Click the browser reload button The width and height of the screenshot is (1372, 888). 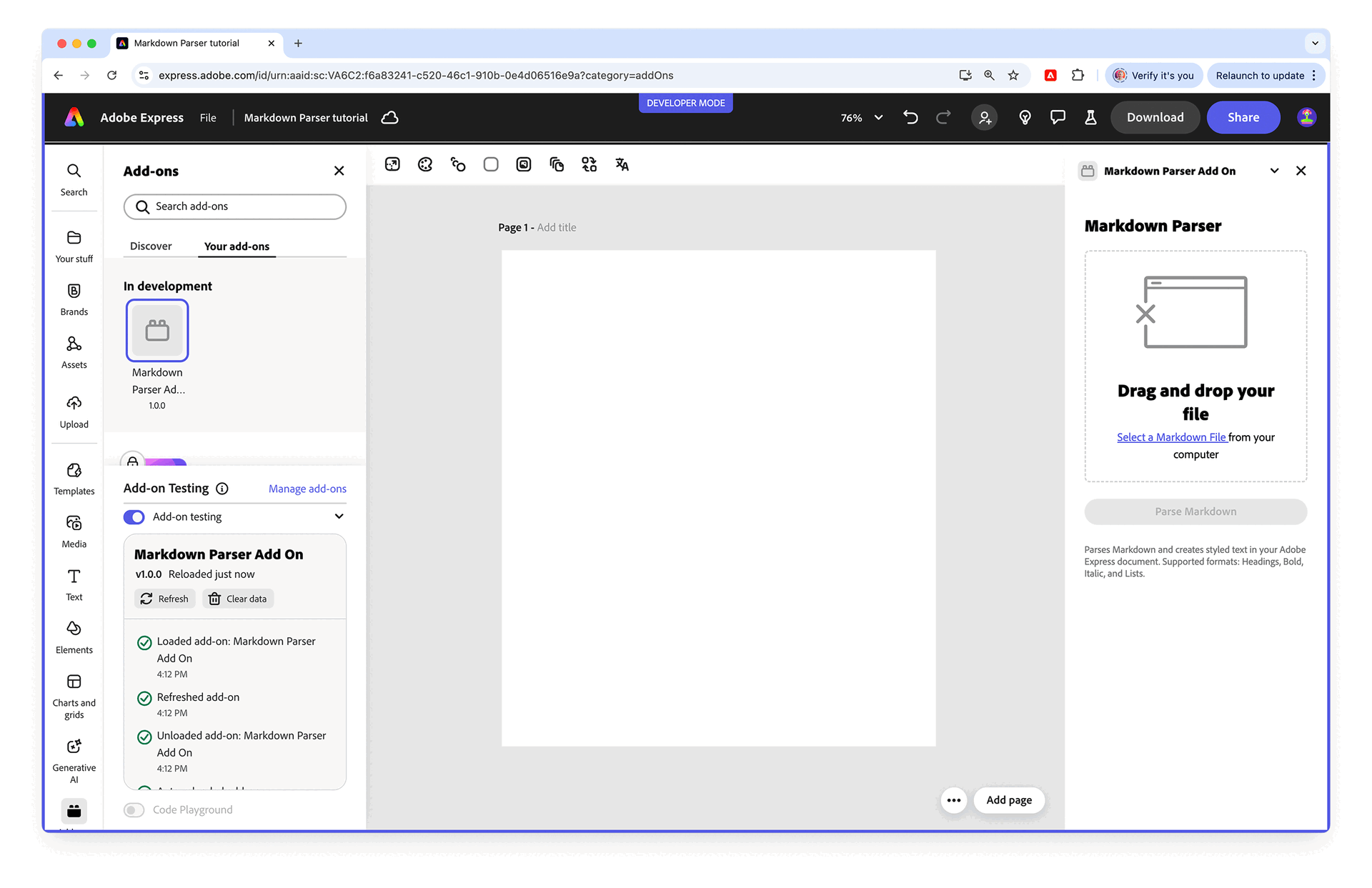[112, 75]
